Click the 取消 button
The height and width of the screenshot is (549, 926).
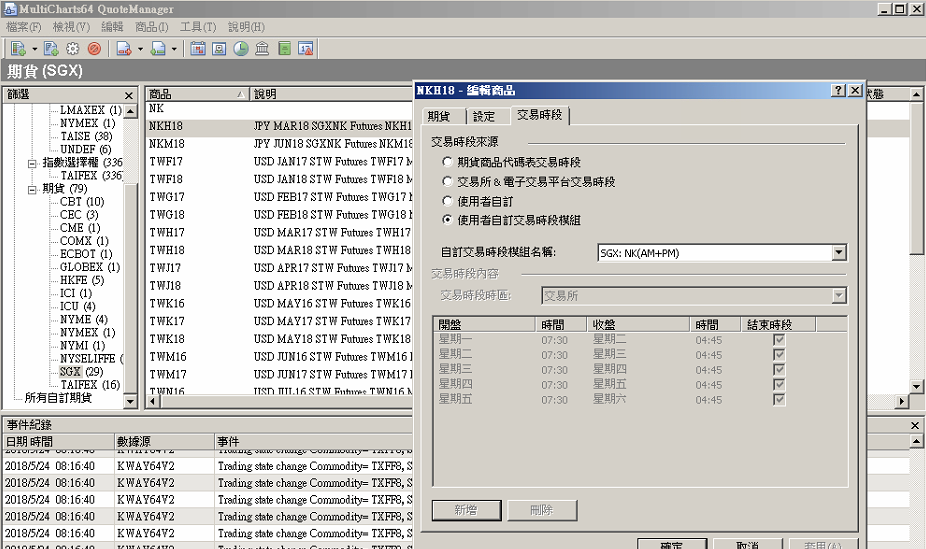[x=748, y=544]
